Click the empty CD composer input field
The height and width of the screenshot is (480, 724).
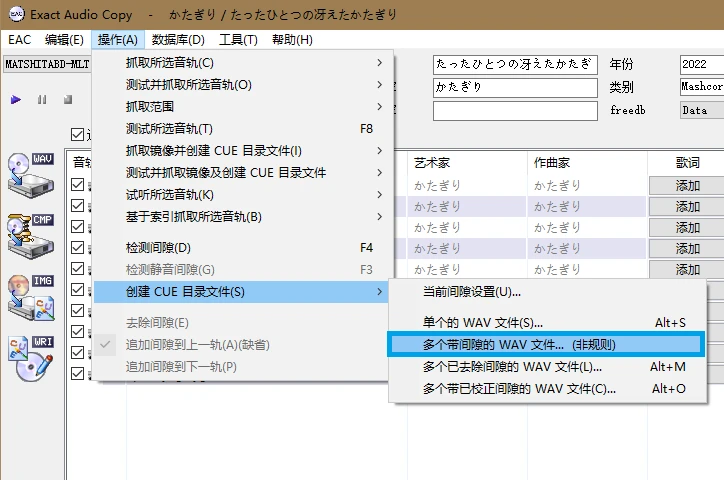515,111
